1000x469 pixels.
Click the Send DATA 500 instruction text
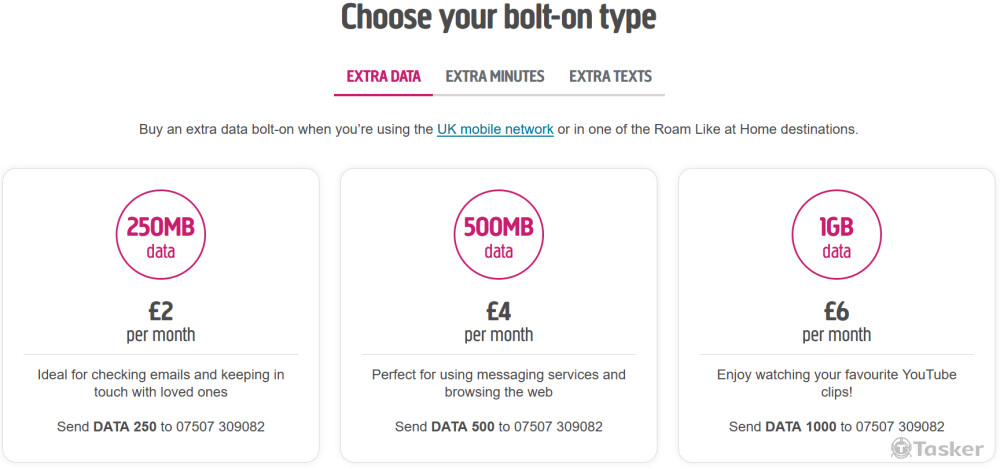coord(499,426)
